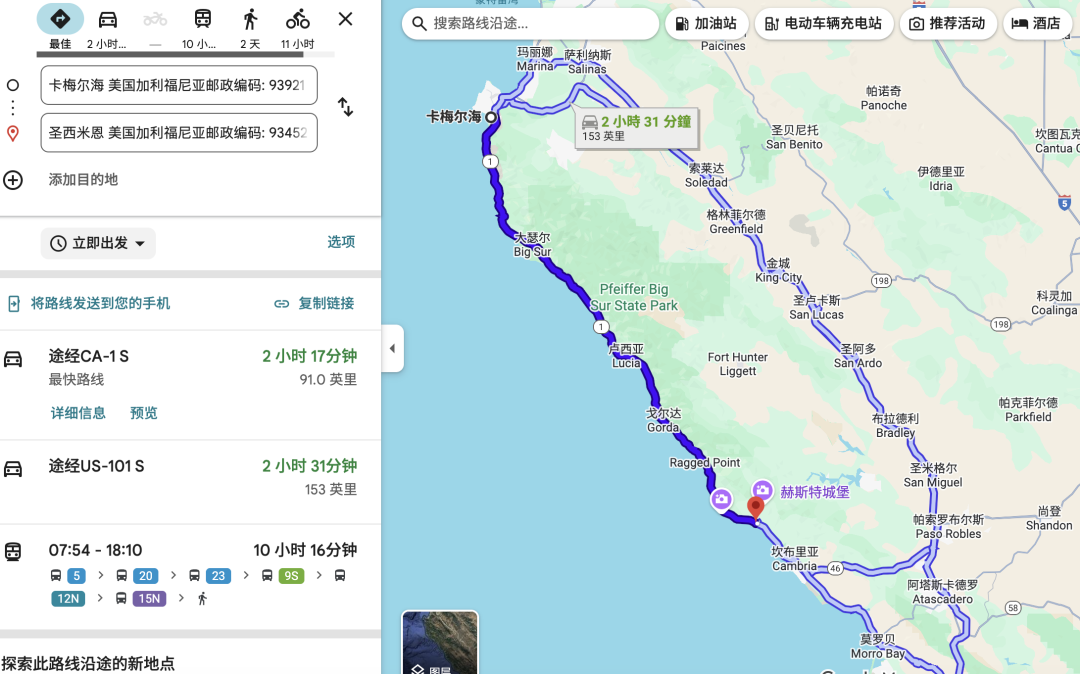
Task: Edit the Carmel-by-the-Sea origin field
Action: pos(179,85)
